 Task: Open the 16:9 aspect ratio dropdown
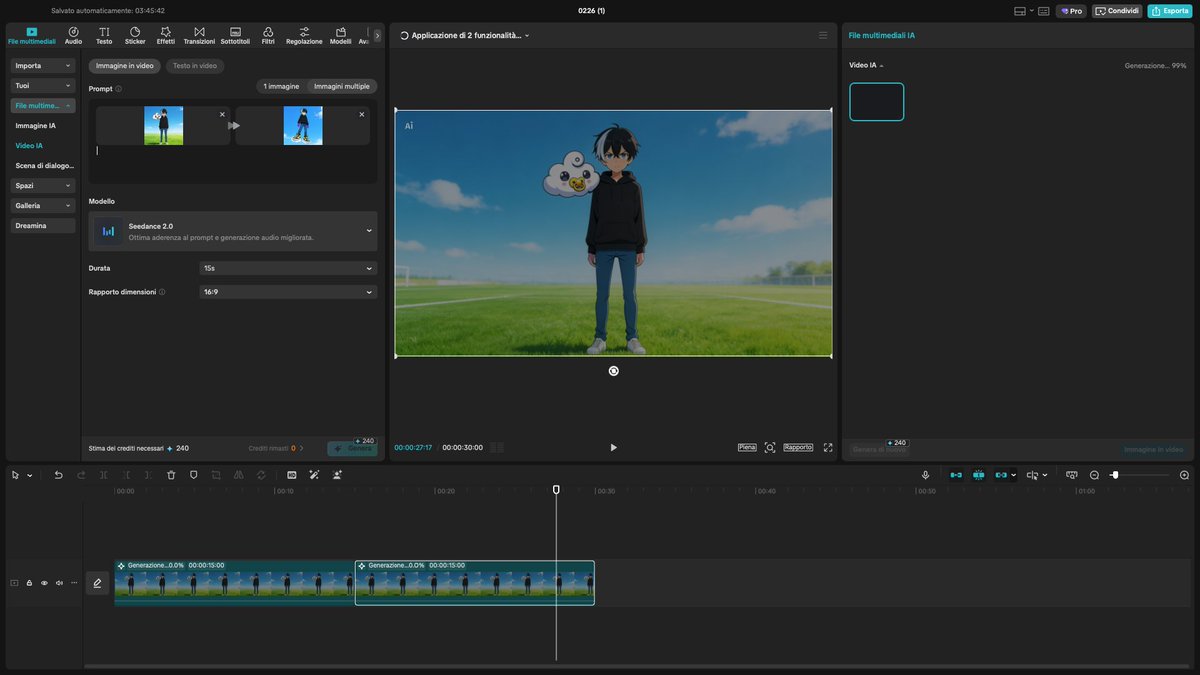[288, 292]
